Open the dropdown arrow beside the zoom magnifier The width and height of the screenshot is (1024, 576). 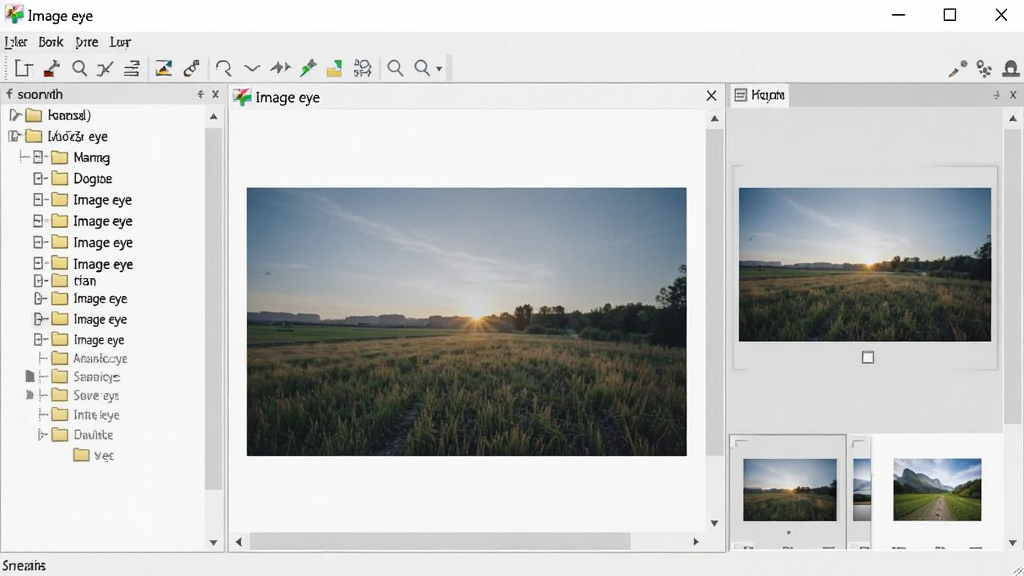coord(439,69)
